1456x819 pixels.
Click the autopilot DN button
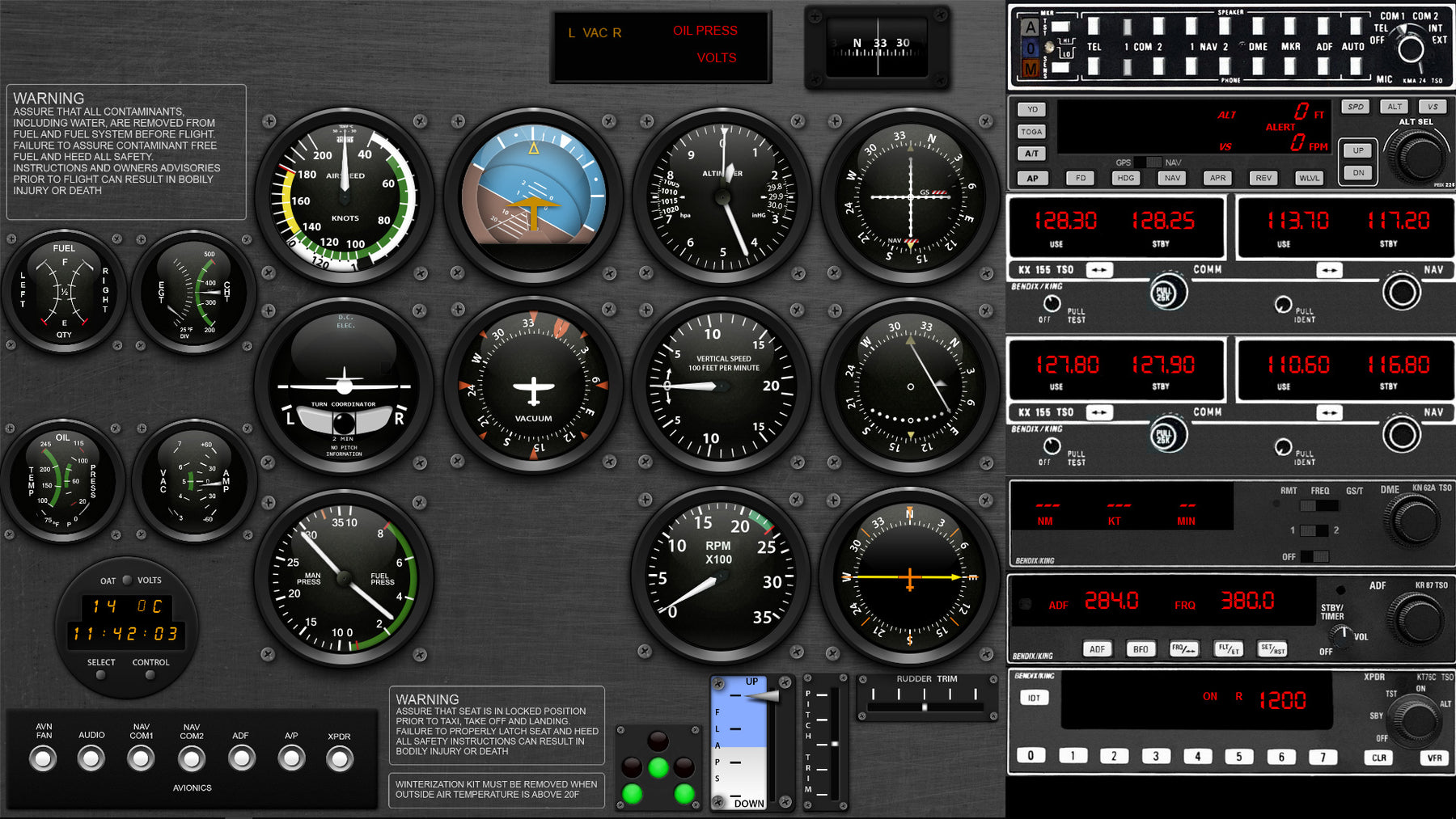click(1358, 172)
